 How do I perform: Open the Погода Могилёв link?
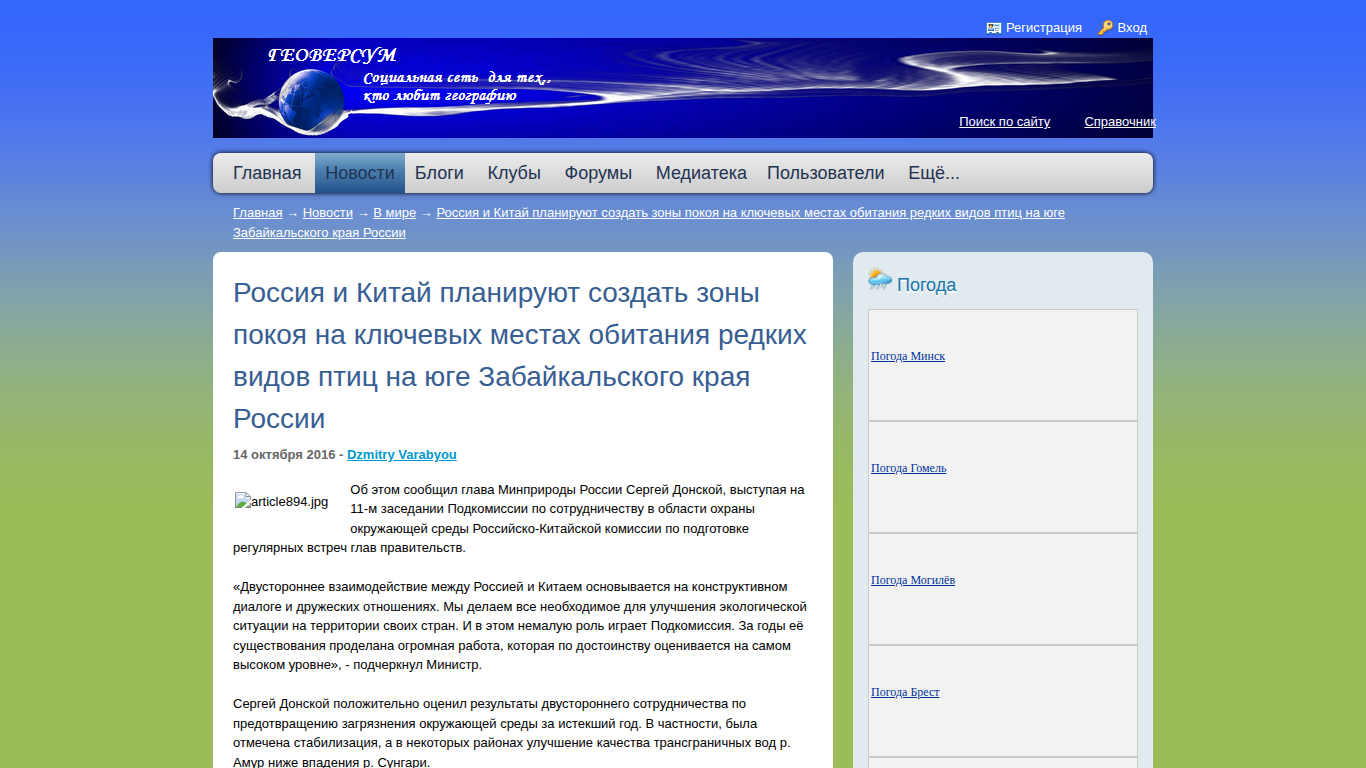(913, 580)
